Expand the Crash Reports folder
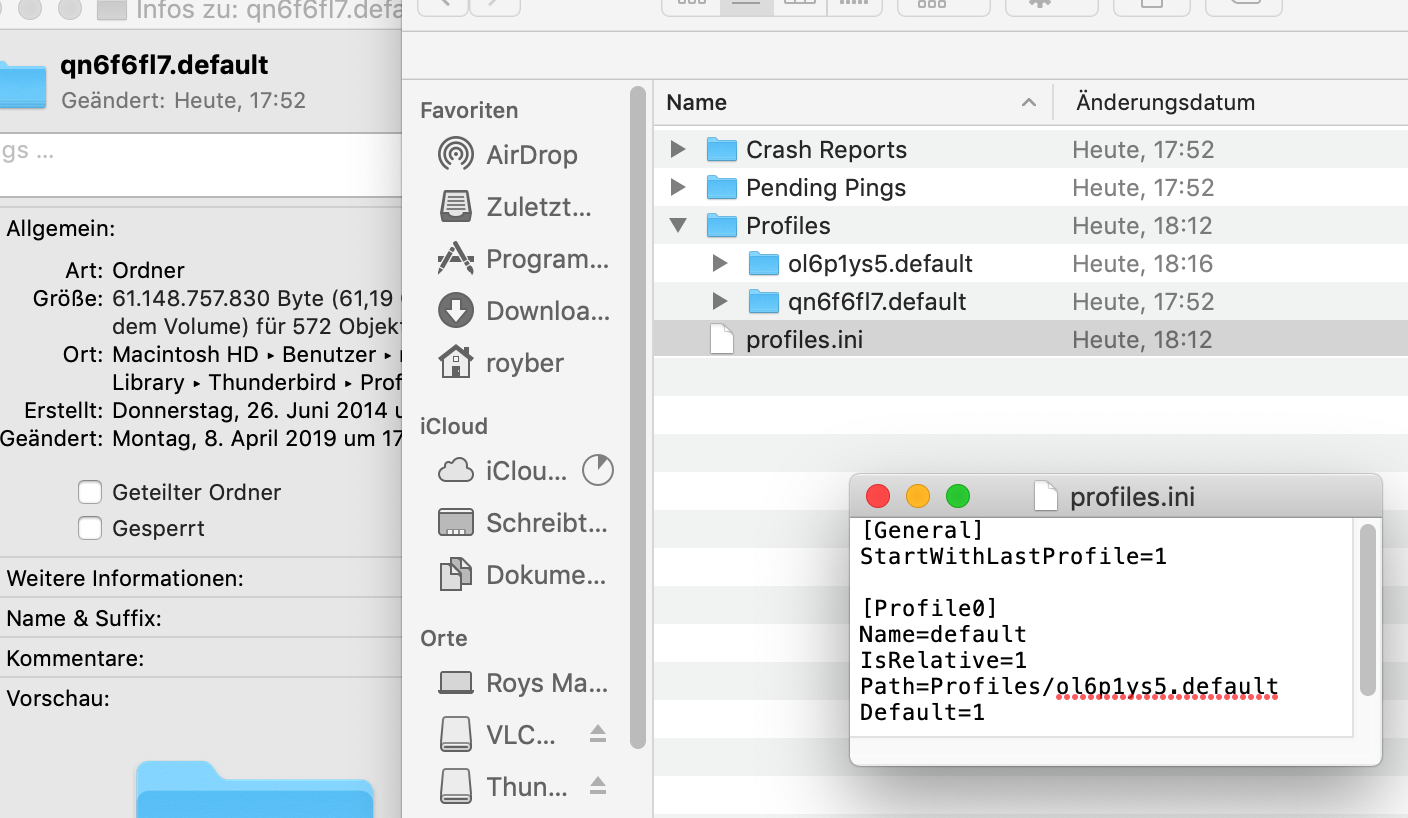 pos(678,150)
